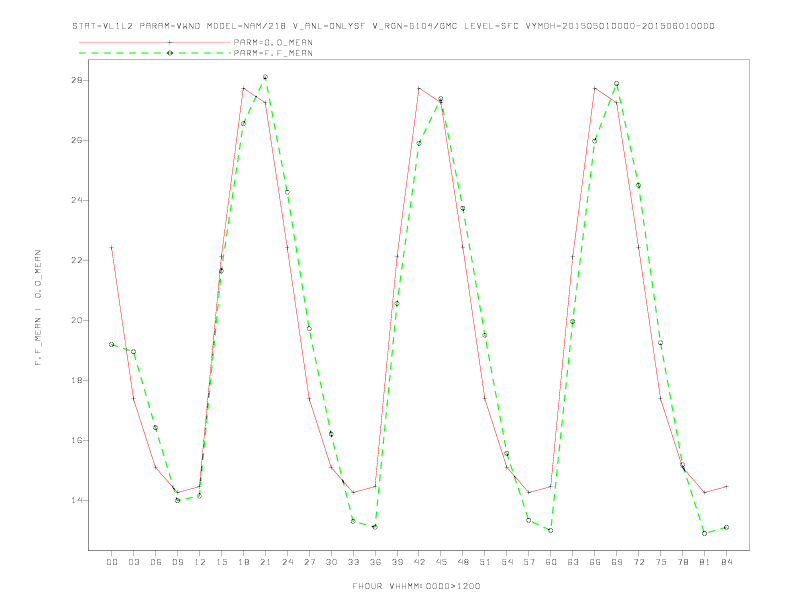Screen dimensions: 792x612
Task: Click y-axis tick value 14
Action: pos(77,500)
